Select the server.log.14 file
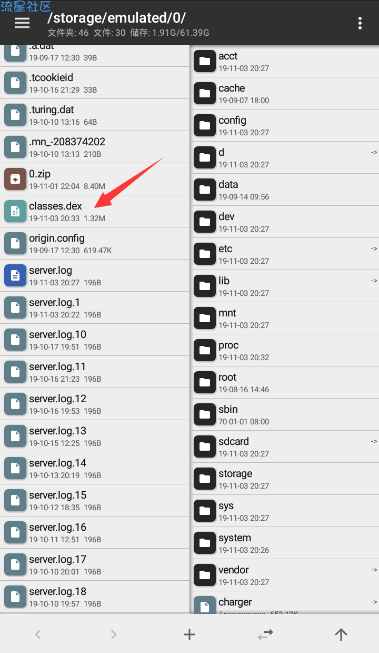379x653 pixels. click(95, 468)
